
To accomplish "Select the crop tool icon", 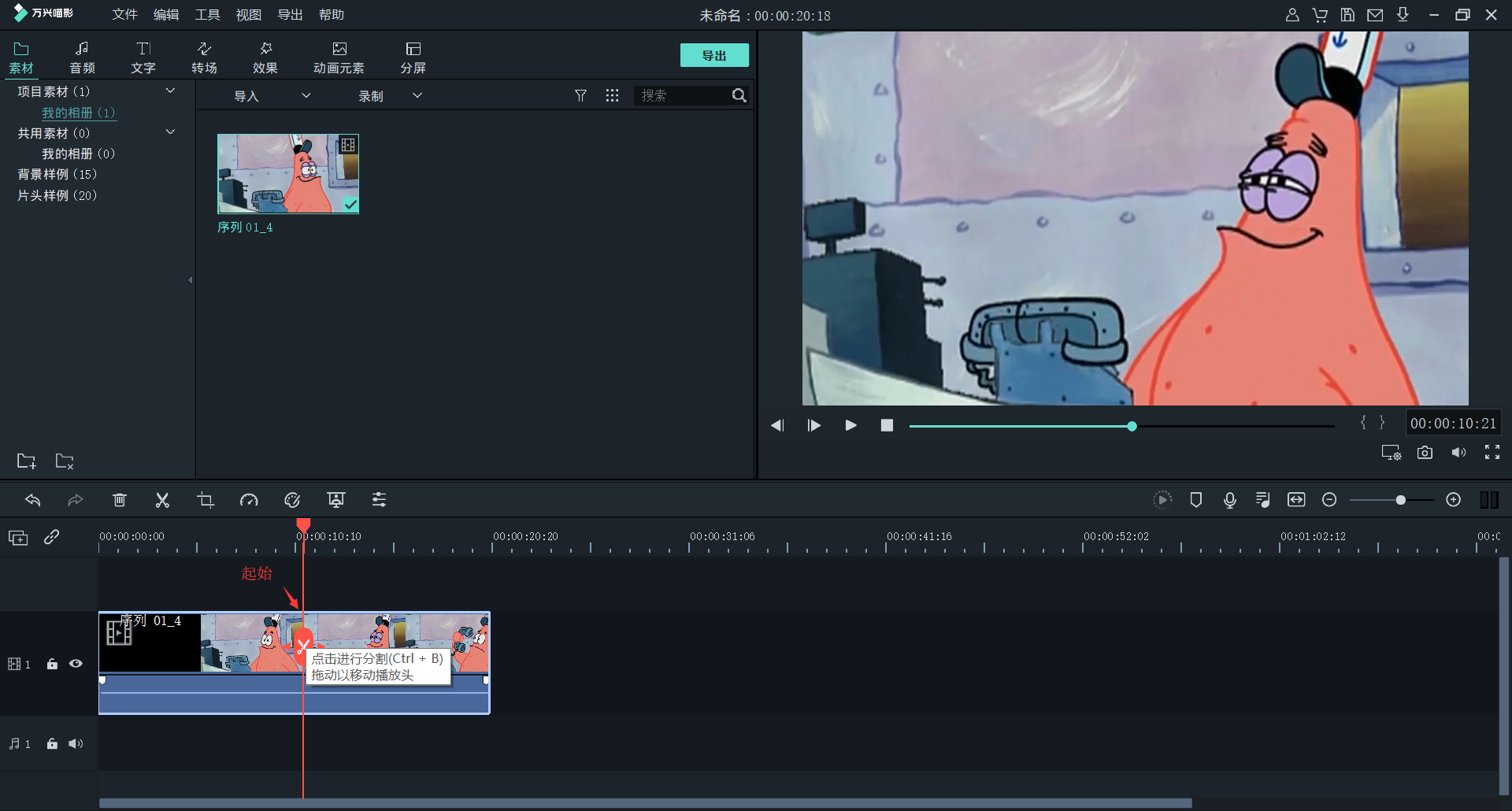I will click(206, 500).
